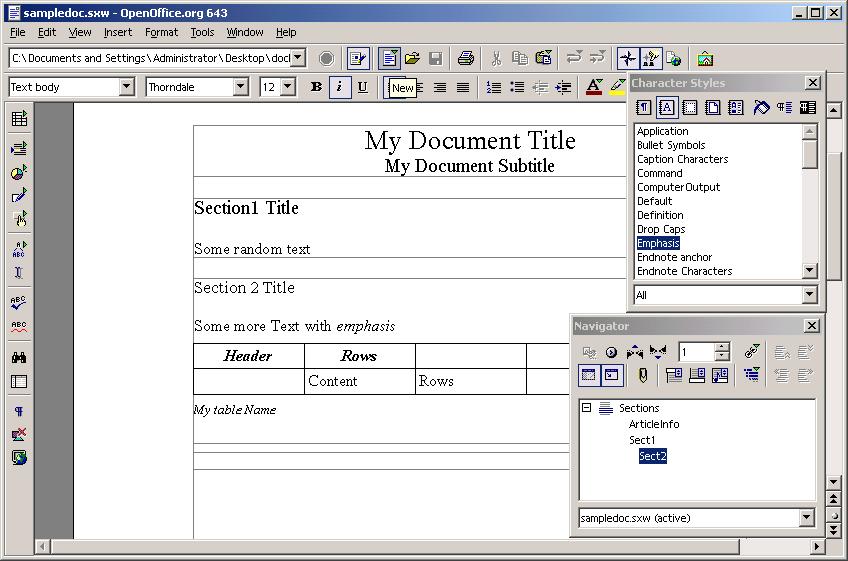
Task: Open the font name Thorndale dropdown
Action: pos(240,87)
